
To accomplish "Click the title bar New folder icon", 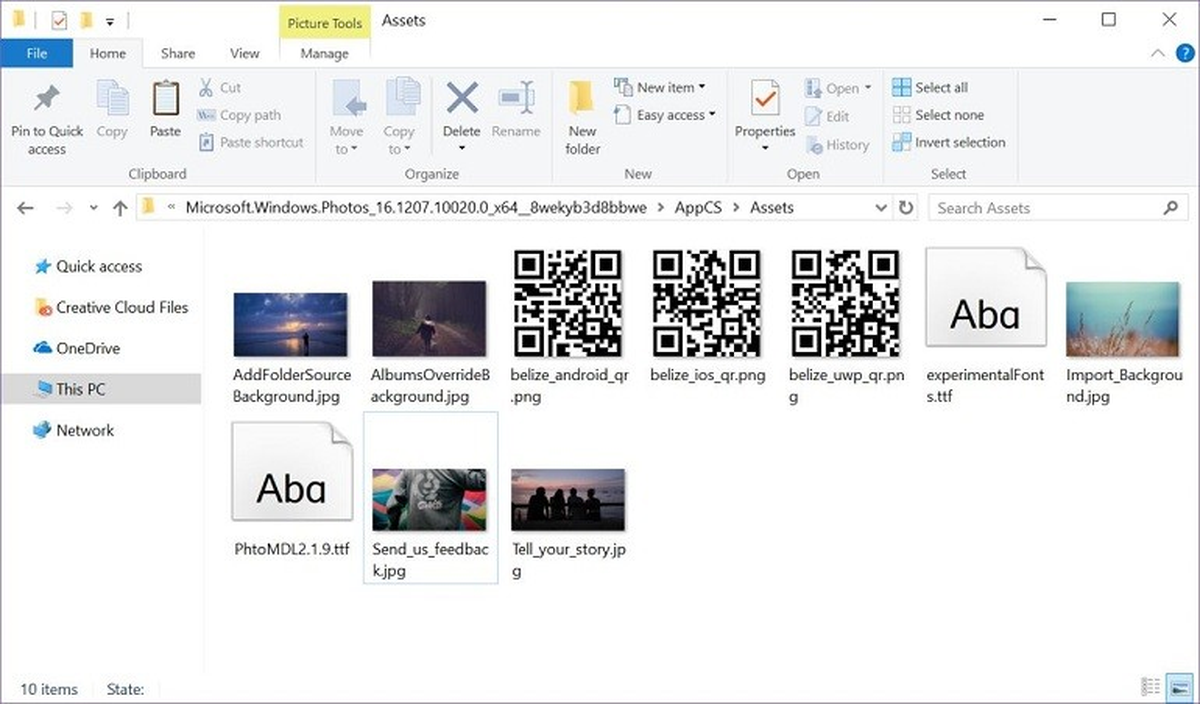I will click(86, 20).
